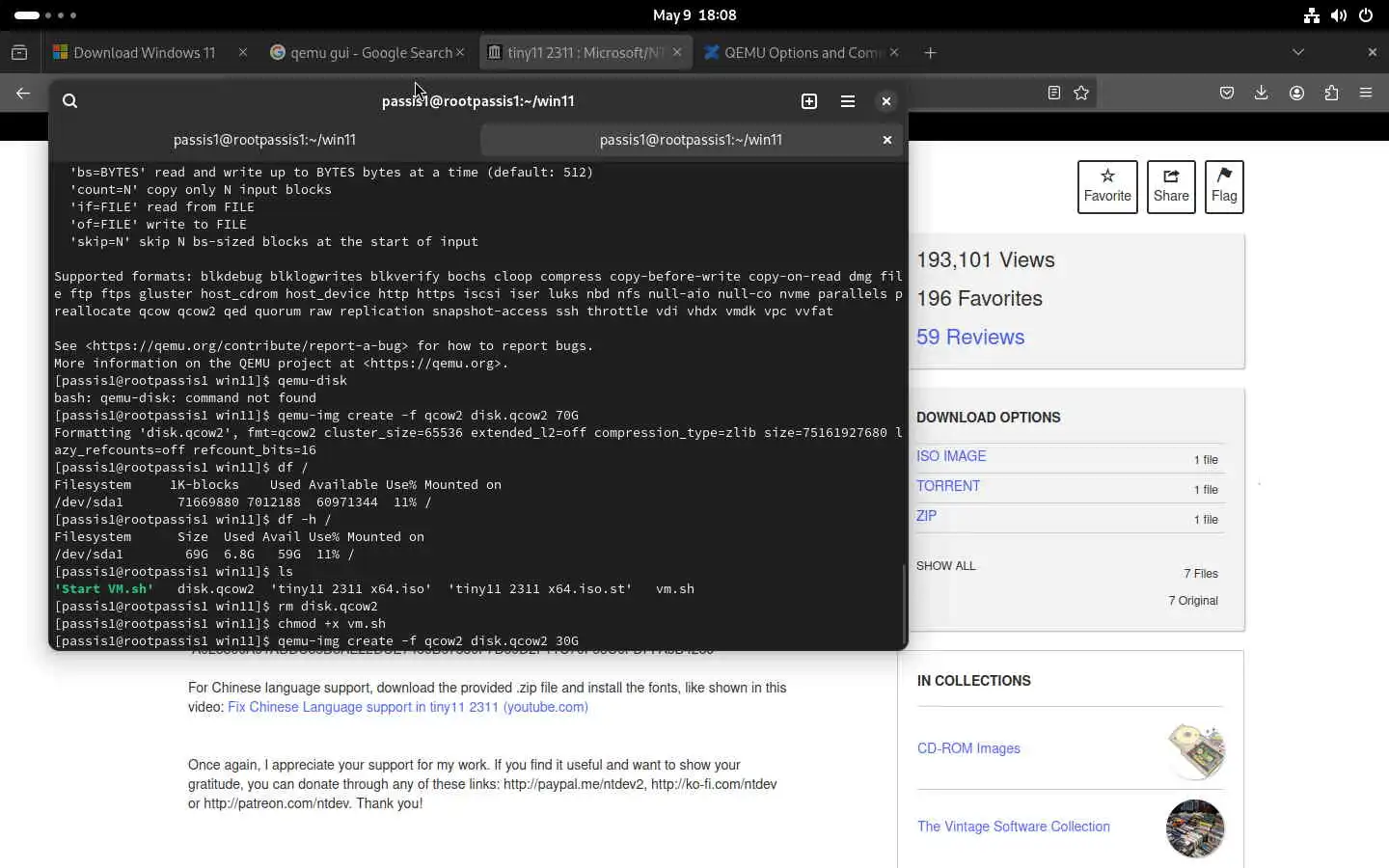1389x868 pixels.
Task: Select the tiny11 2311 browser tab
Action: click(x=584, y=53)
